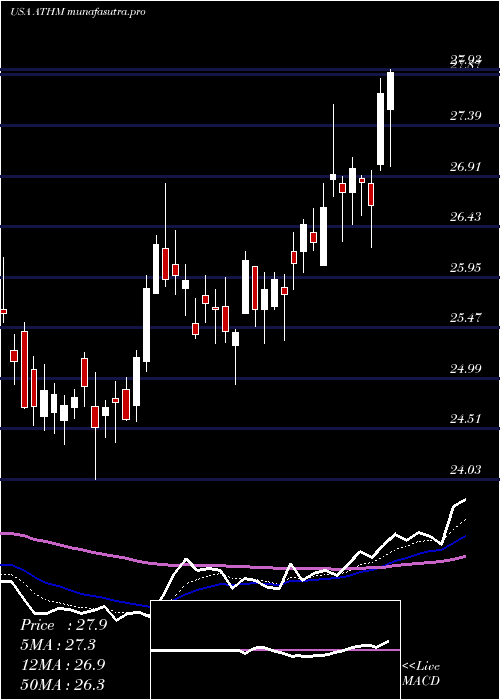
Task: Select the 25.95 price axis label
Action: [x=465, y=268]
